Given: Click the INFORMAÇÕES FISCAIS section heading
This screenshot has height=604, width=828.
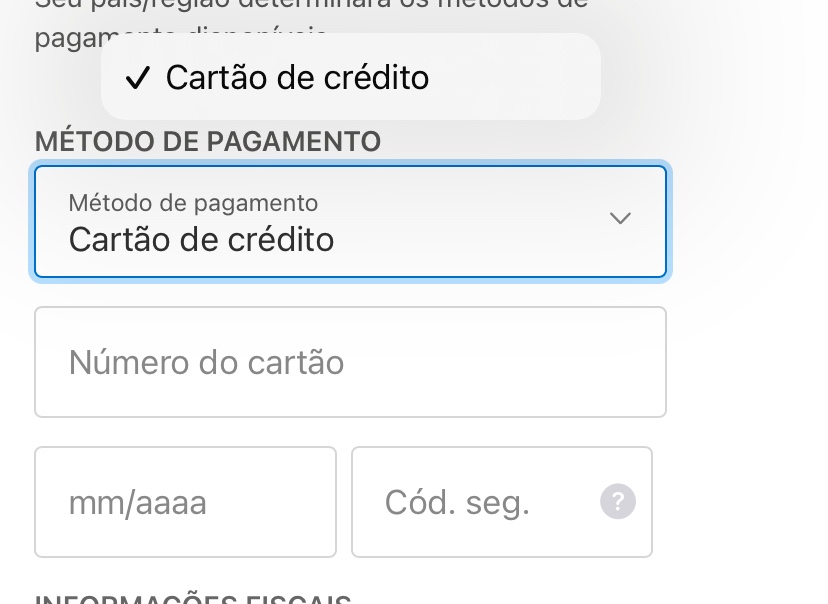Looking at the screenshot, I should 193,599.
